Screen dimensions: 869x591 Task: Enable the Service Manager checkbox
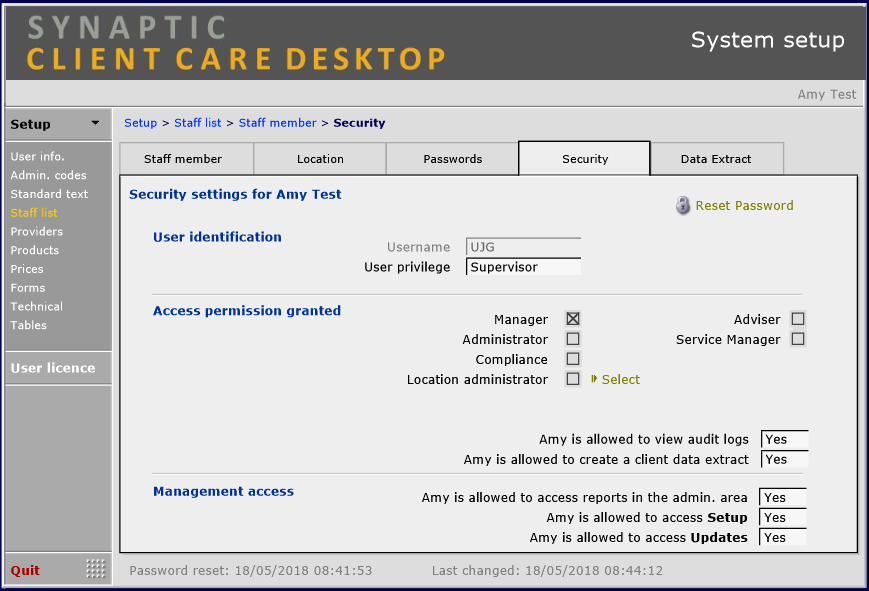point(798,339)
